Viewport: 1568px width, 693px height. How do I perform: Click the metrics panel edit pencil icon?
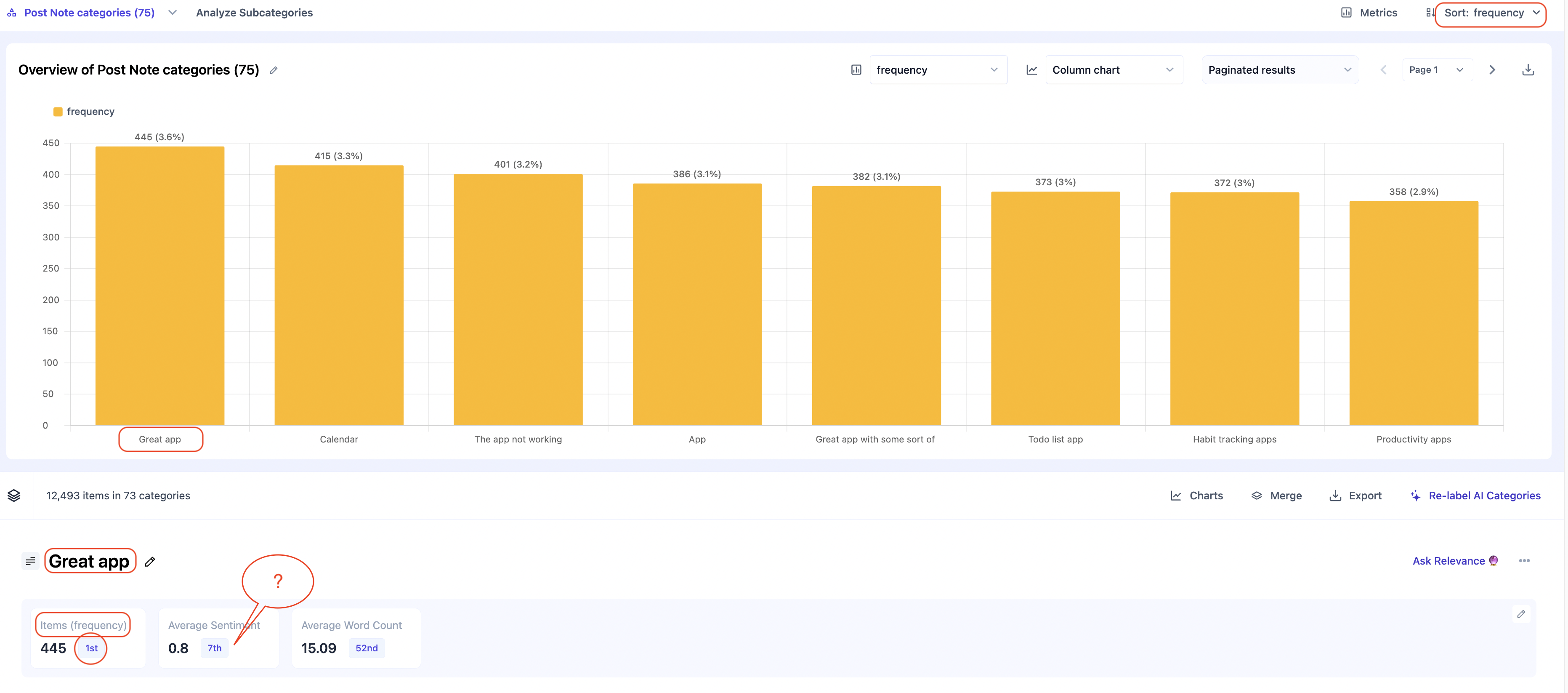point(1520,614)
